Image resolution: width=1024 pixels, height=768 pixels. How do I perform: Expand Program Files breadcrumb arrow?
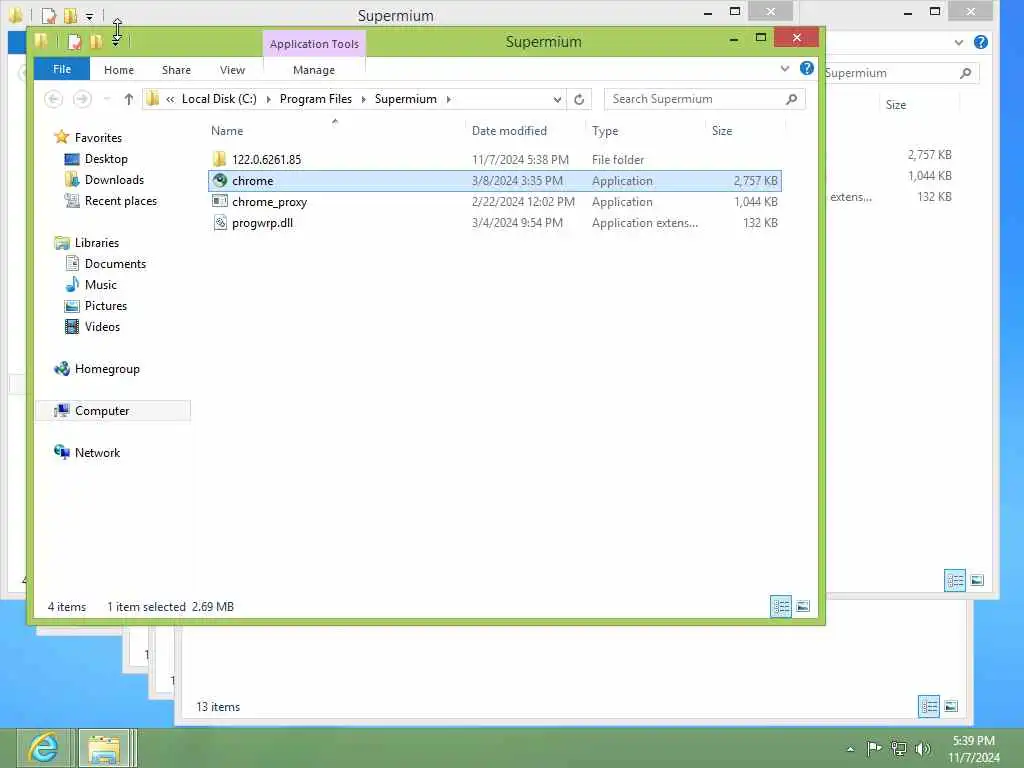364,99
